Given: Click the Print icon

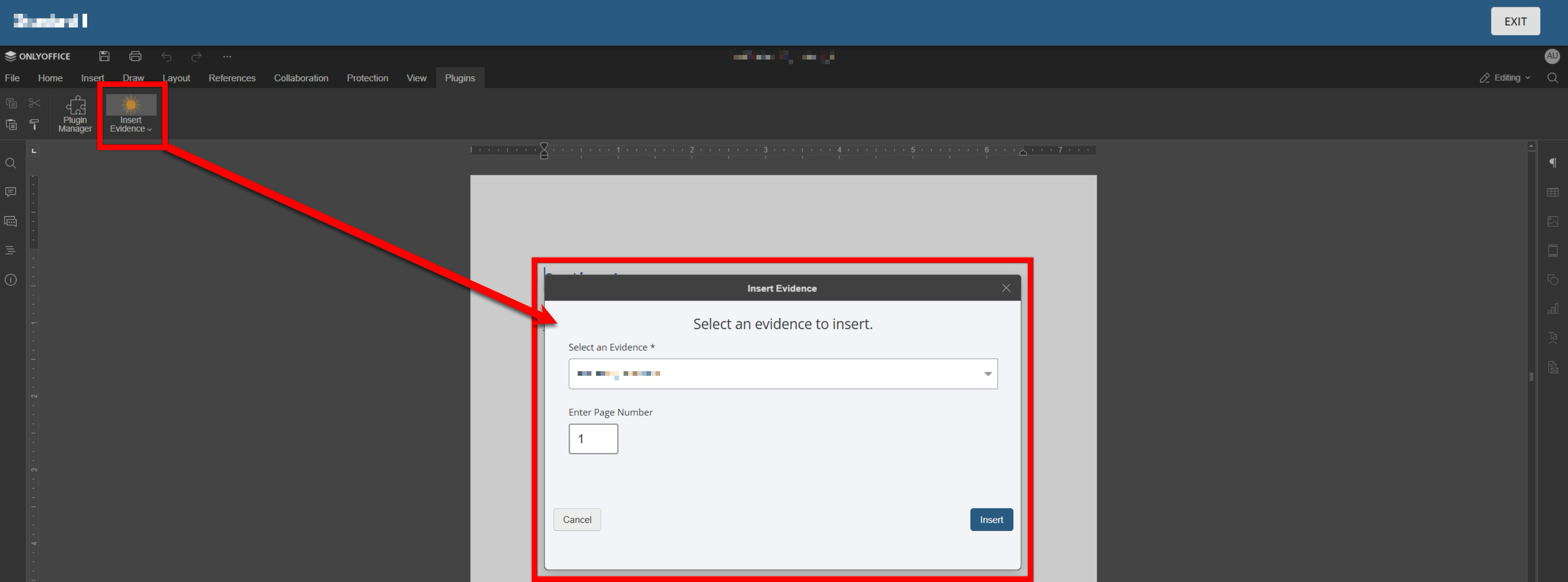Looking at the screenshot, I should pos(135,56).
